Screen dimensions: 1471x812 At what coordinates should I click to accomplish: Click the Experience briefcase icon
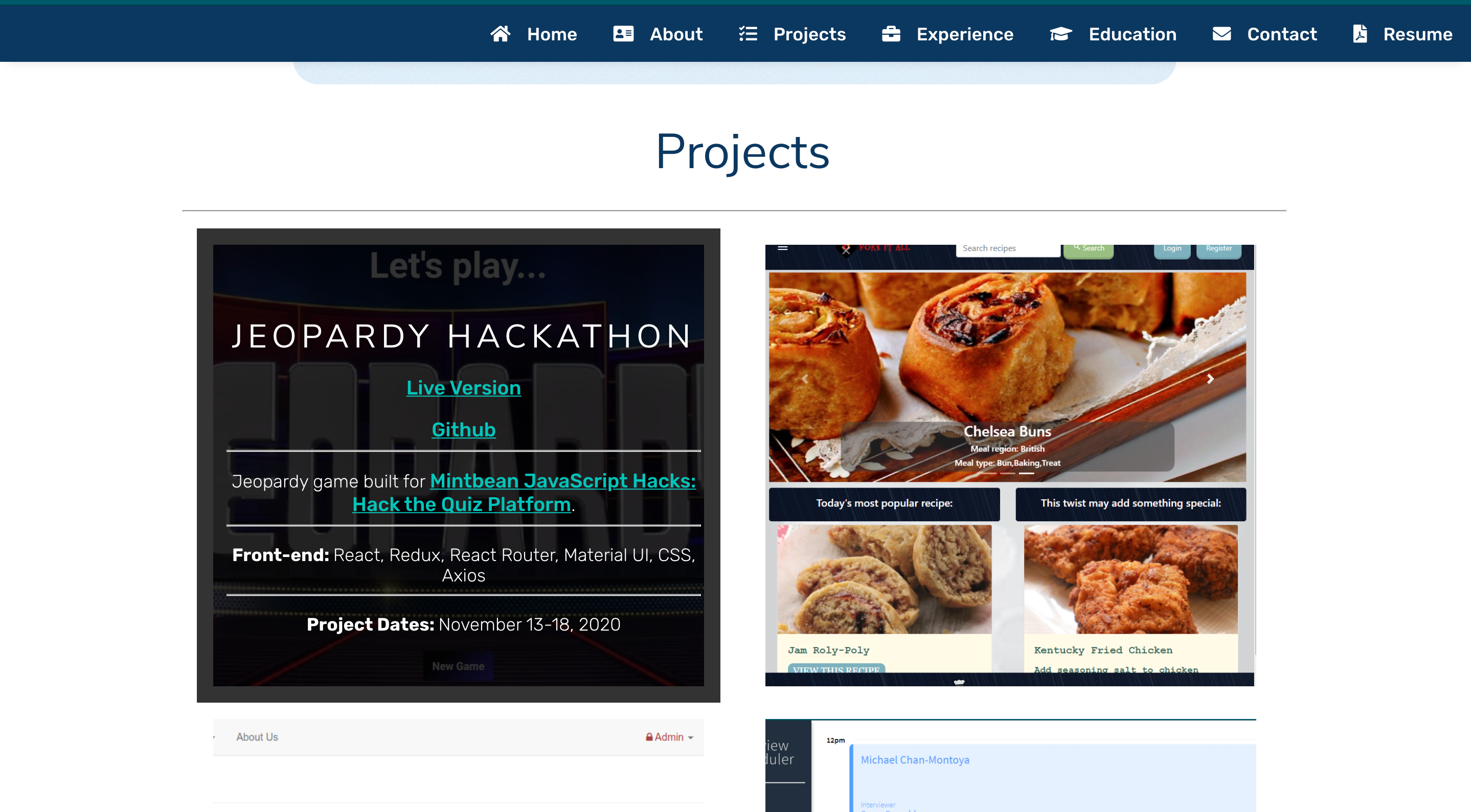(891, 34)
